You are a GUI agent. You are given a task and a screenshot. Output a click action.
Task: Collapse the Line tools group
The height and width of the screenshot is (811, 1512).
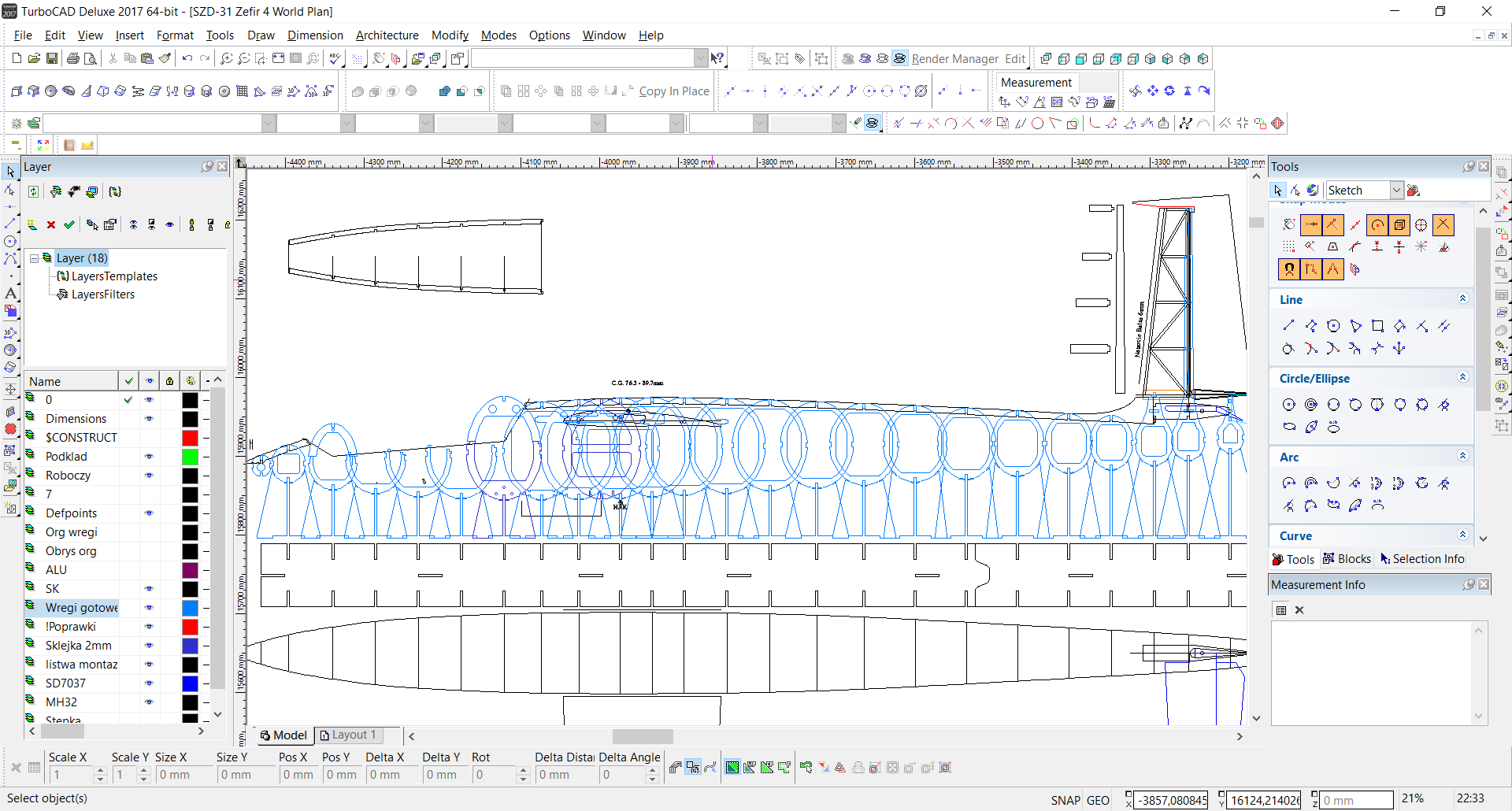pyautogui.click(x=1462, y=298)
